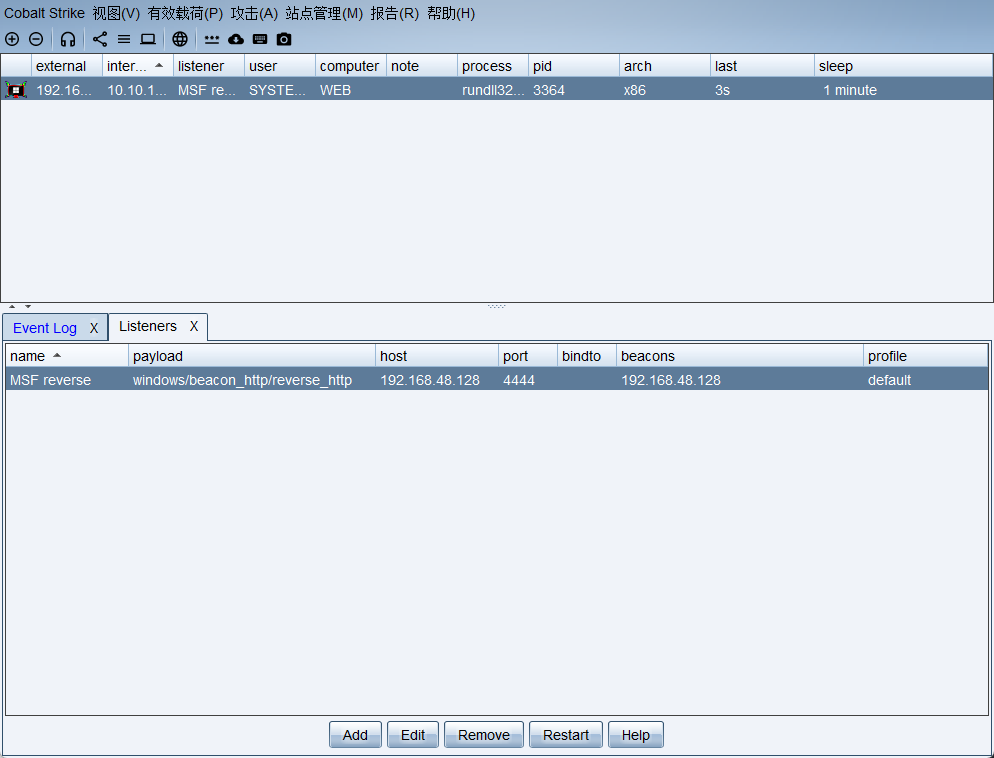Close the Event Log tab
994x758 pixels.
(x=94, y=328)
